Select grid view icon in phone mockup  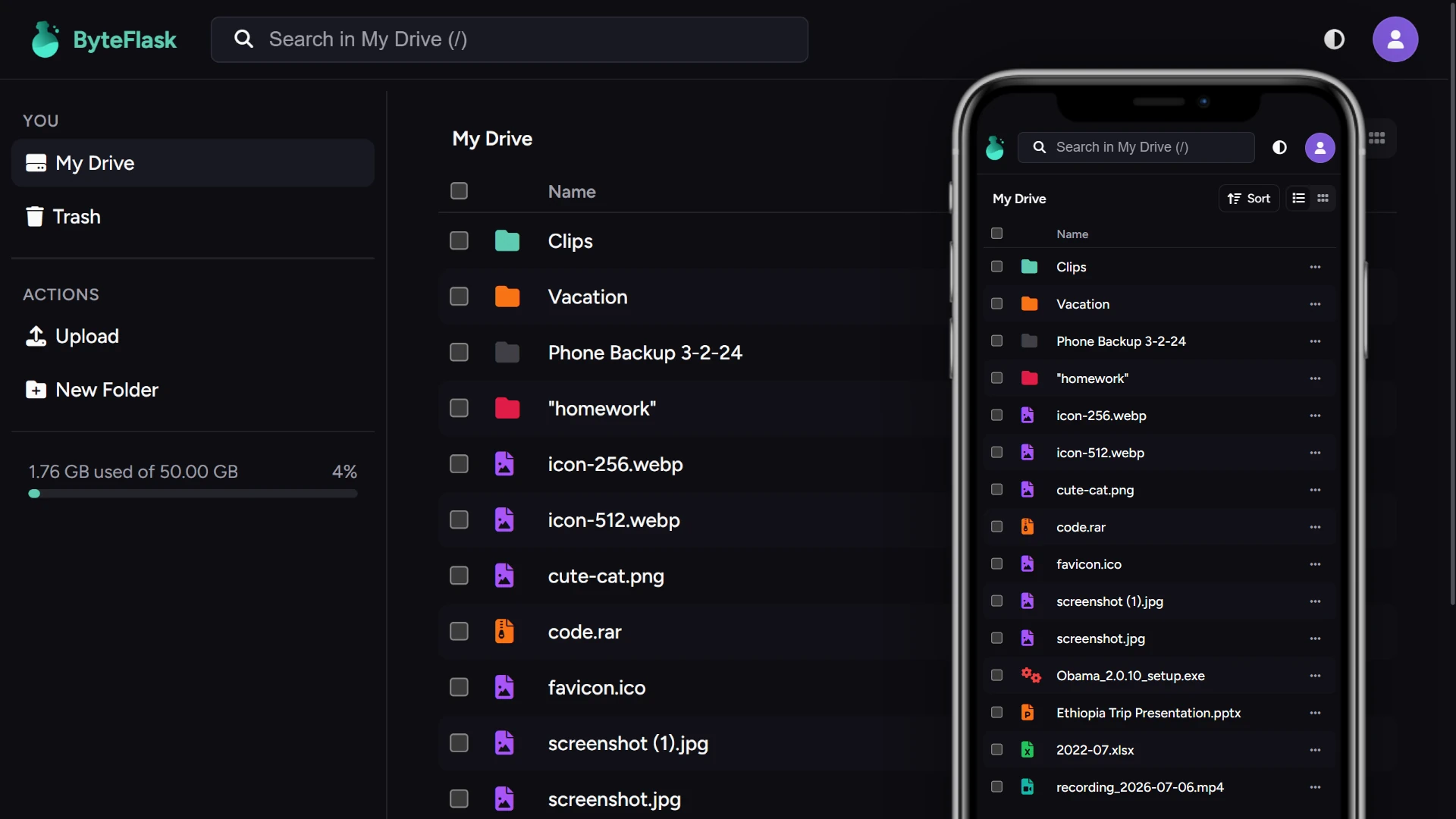(1323, 199)
